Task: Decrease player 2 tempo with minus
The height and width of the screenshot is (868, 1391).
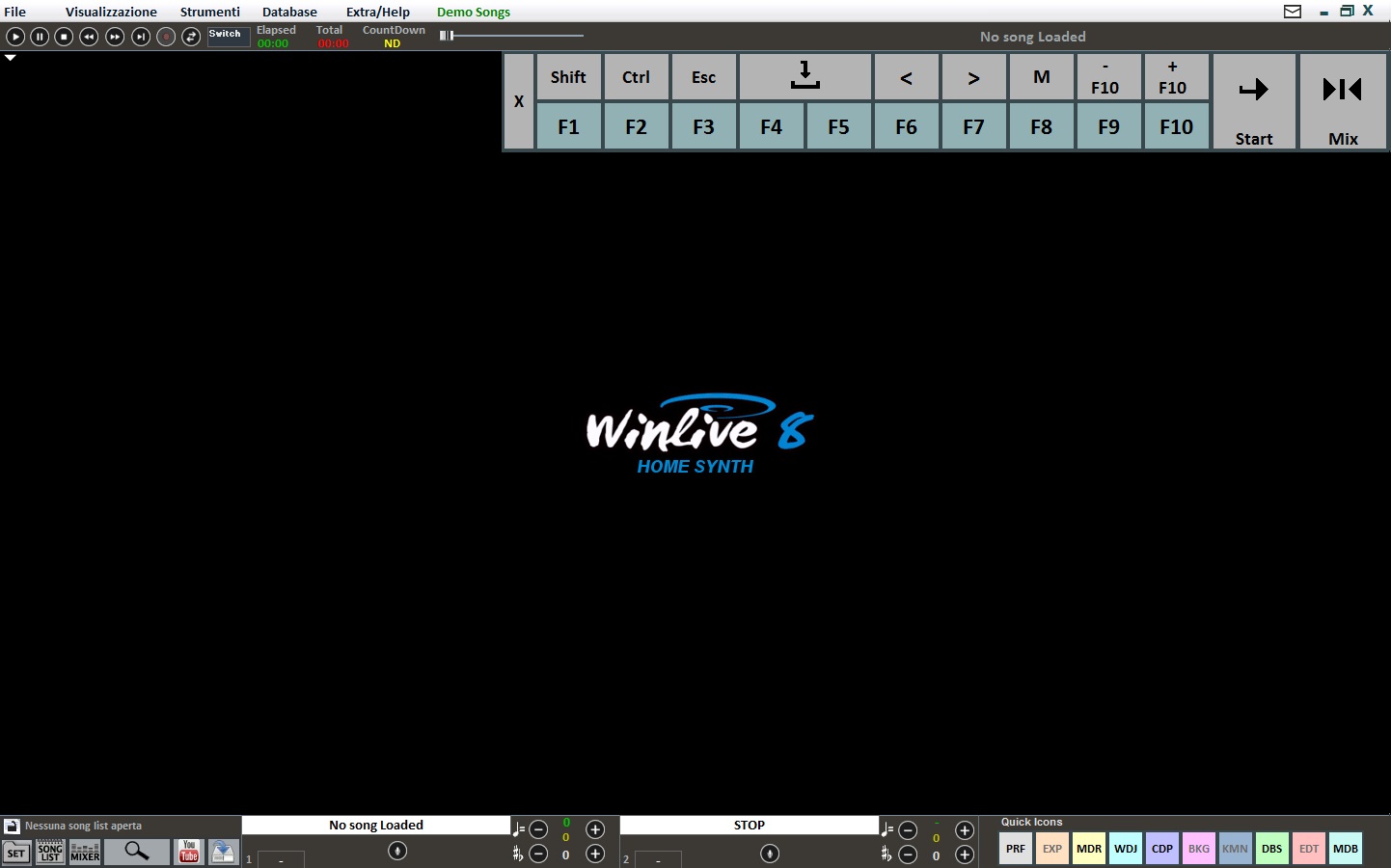Action: pyautogui.click(x=908, y=829)
